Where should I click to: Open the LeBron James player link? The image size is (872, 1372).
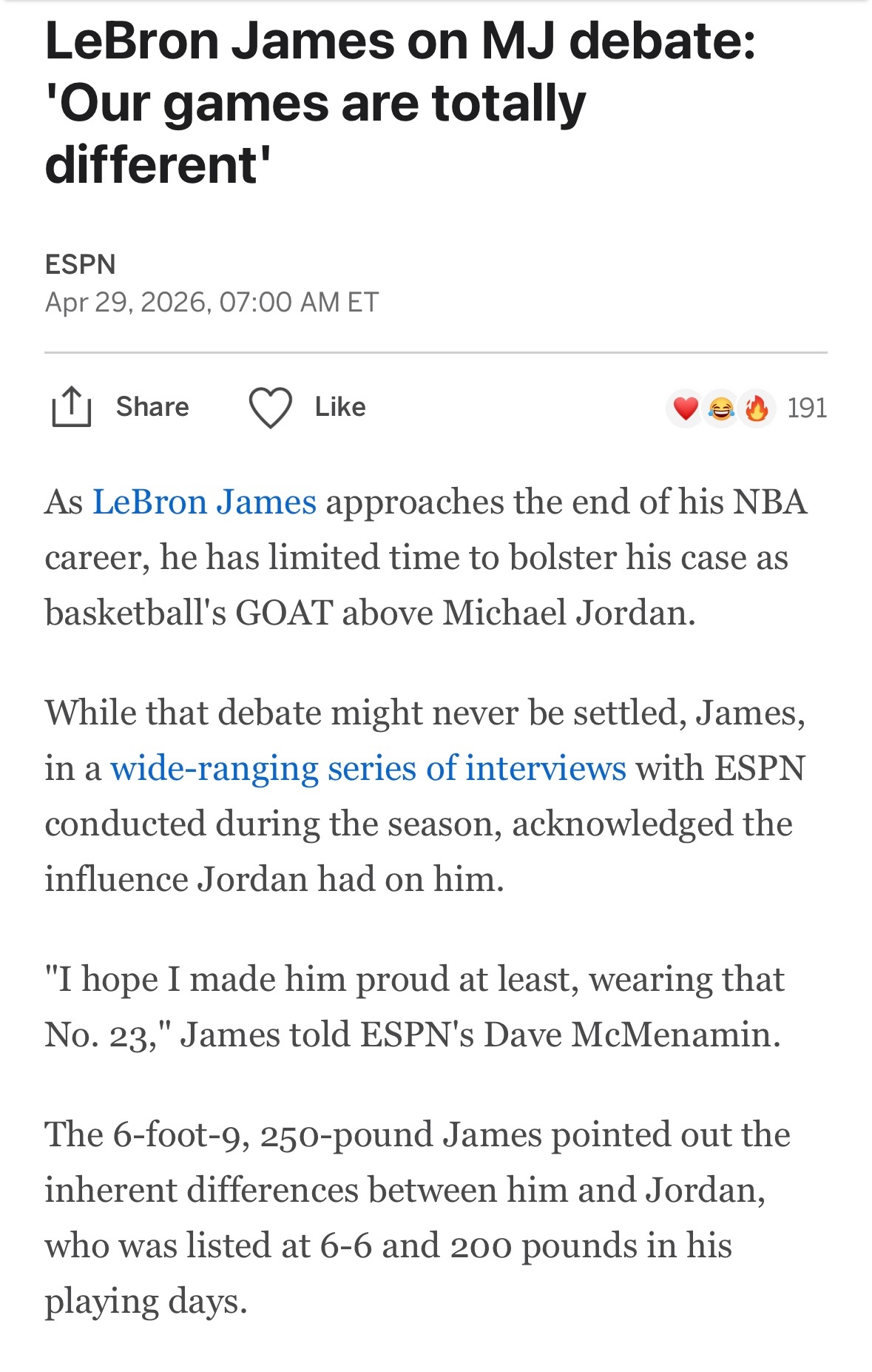[x=204, y=502]
